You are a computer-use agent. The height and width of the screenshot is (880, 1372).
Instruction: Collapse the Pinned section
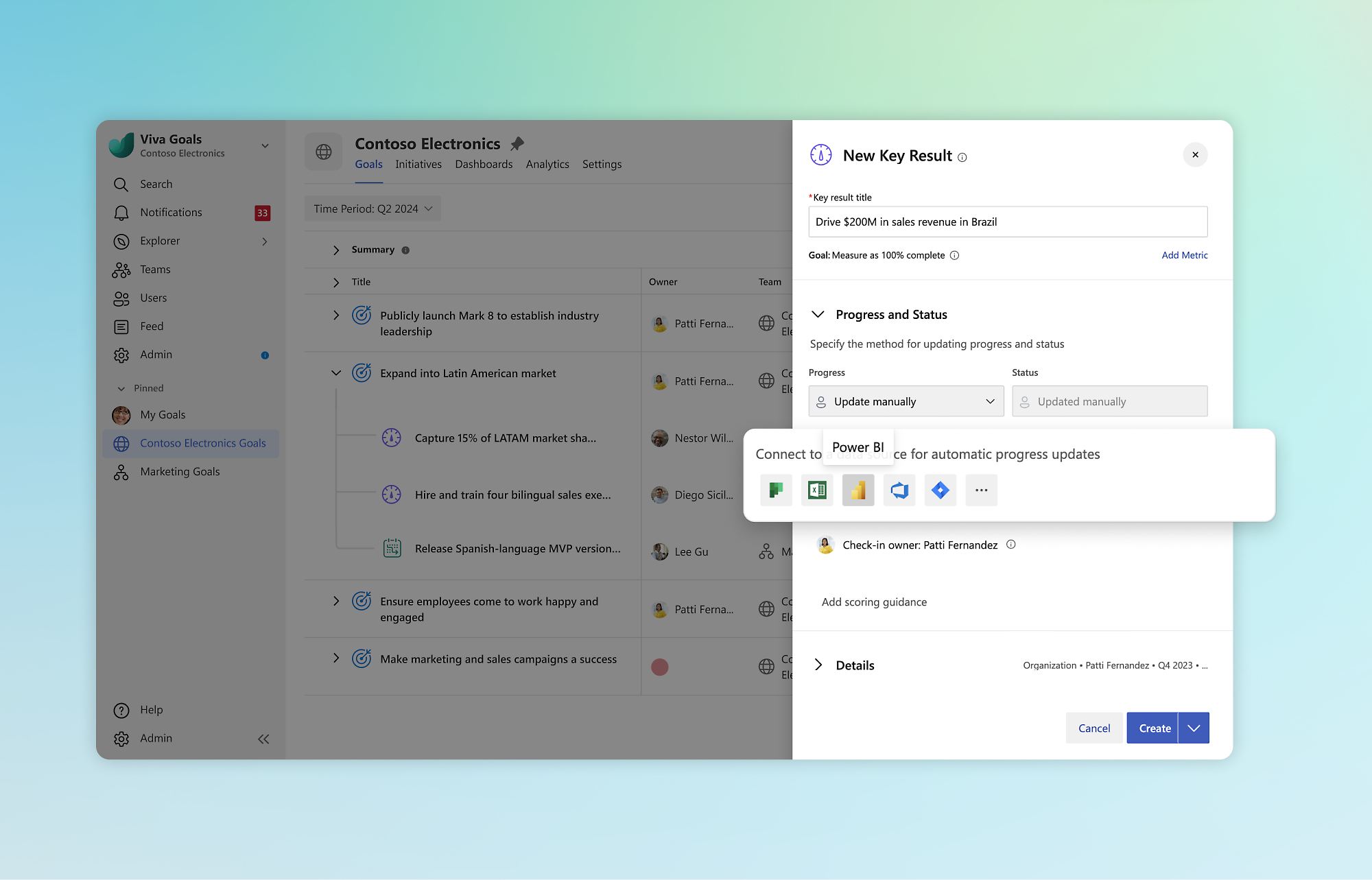point(121,388)
